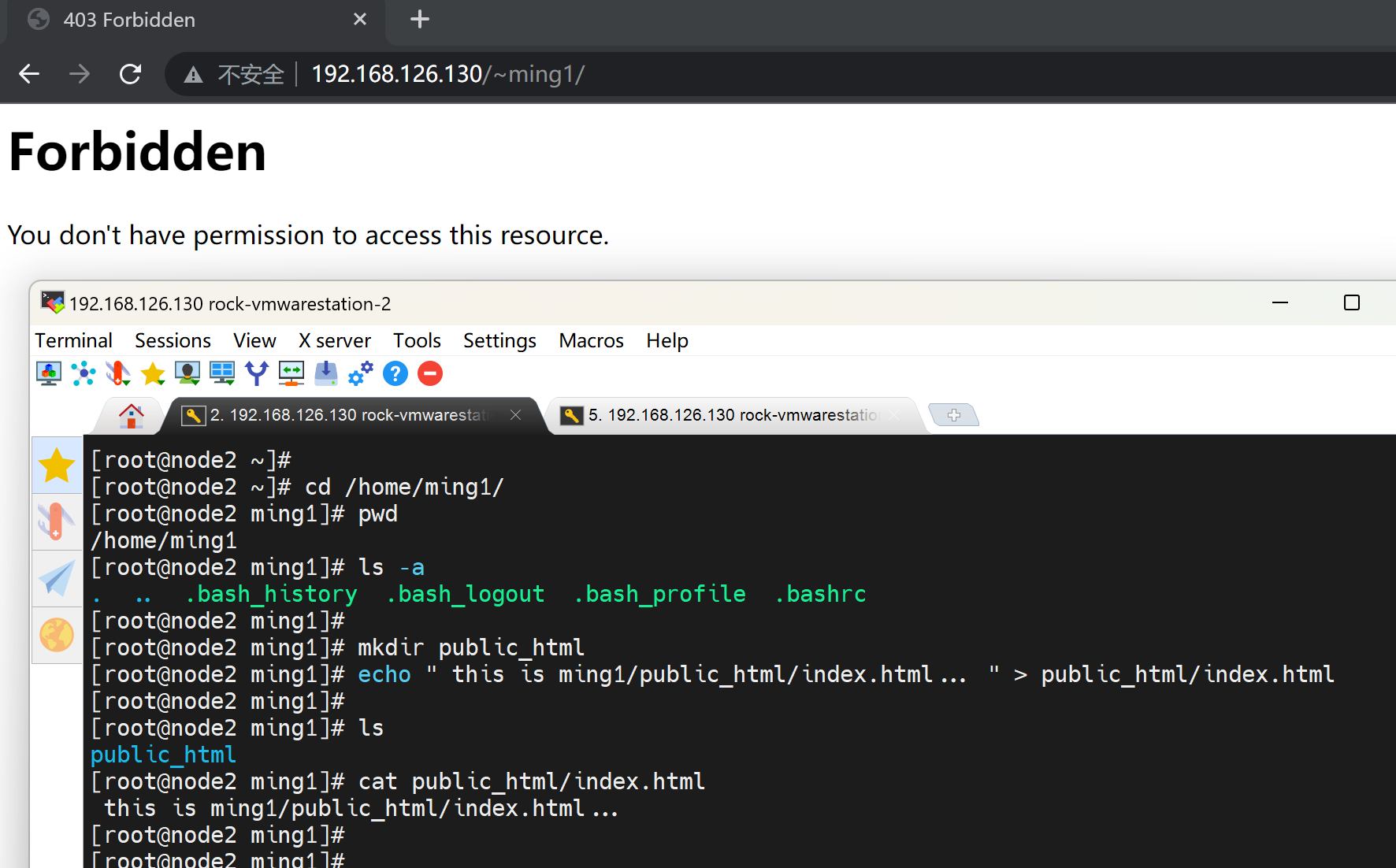The width and height of the screenshot is (1396, 868).
Task: Click the Tunneling toolbar icon
Action: click(291, 373)
